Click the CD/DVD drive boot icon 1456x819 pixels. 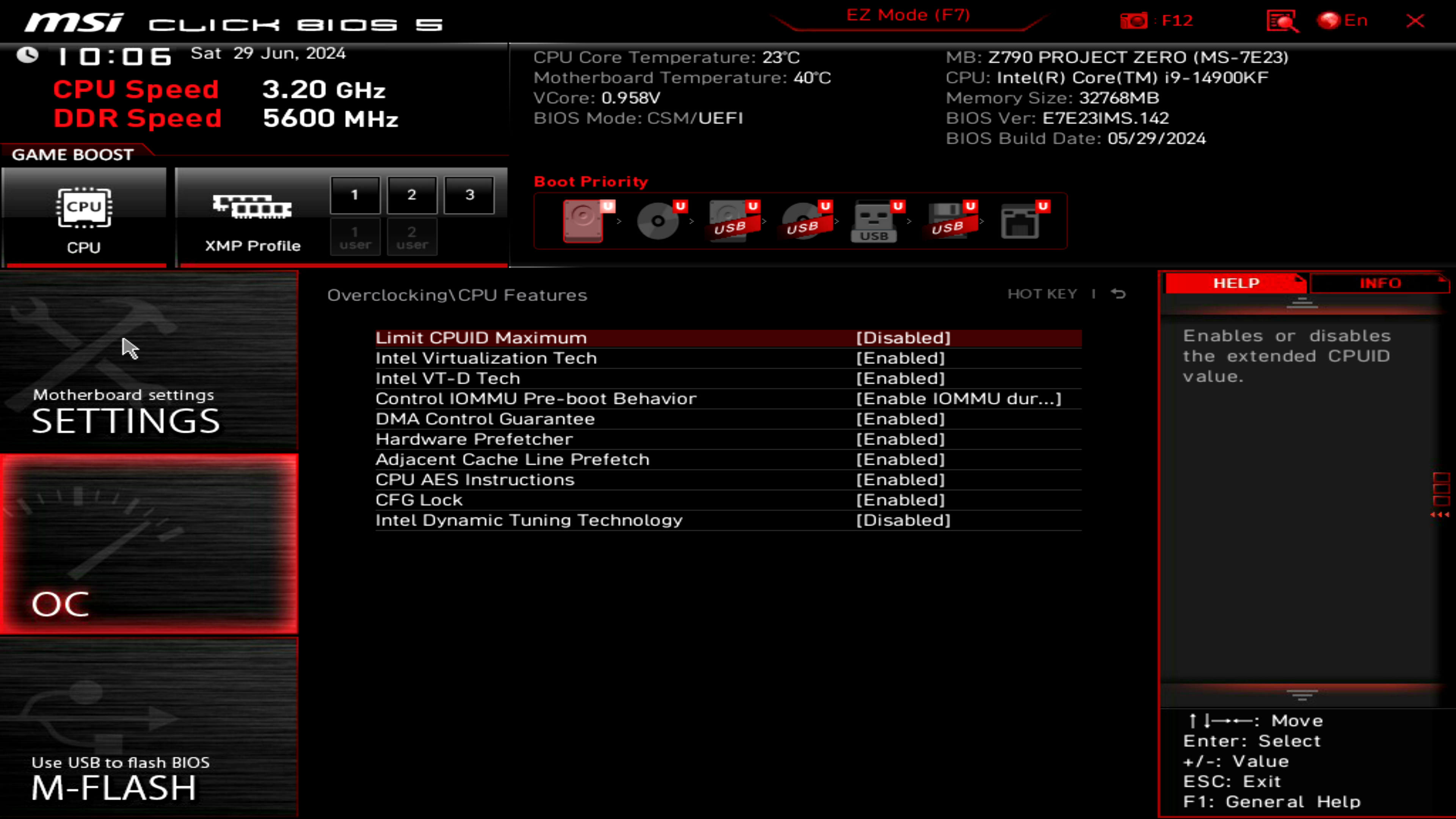click(x=657, y=220)
